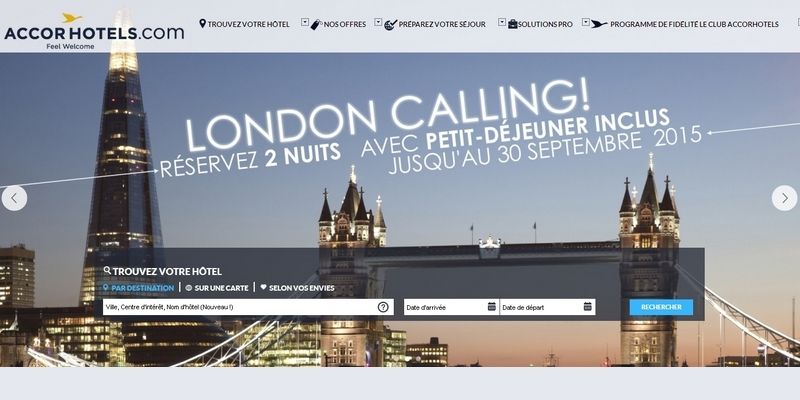The image size is (800, 400).
Task: Expand the Nos Offres dropdown arrow
Action: (305, 22)
